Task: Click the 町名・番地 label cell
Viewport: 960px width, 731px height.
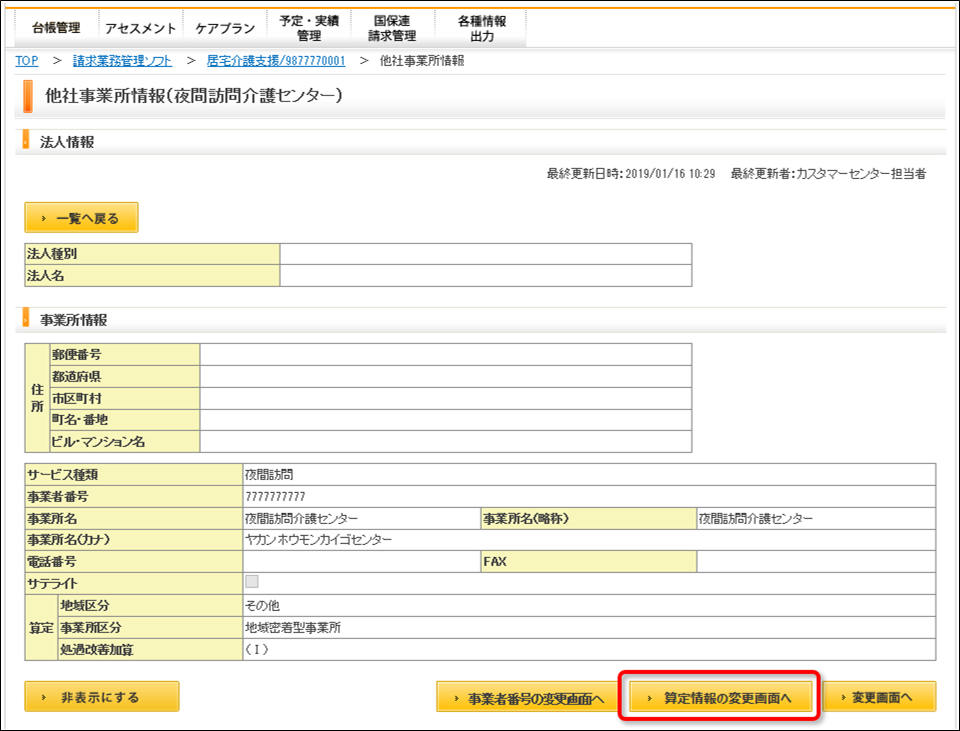Action: (124, 420)
